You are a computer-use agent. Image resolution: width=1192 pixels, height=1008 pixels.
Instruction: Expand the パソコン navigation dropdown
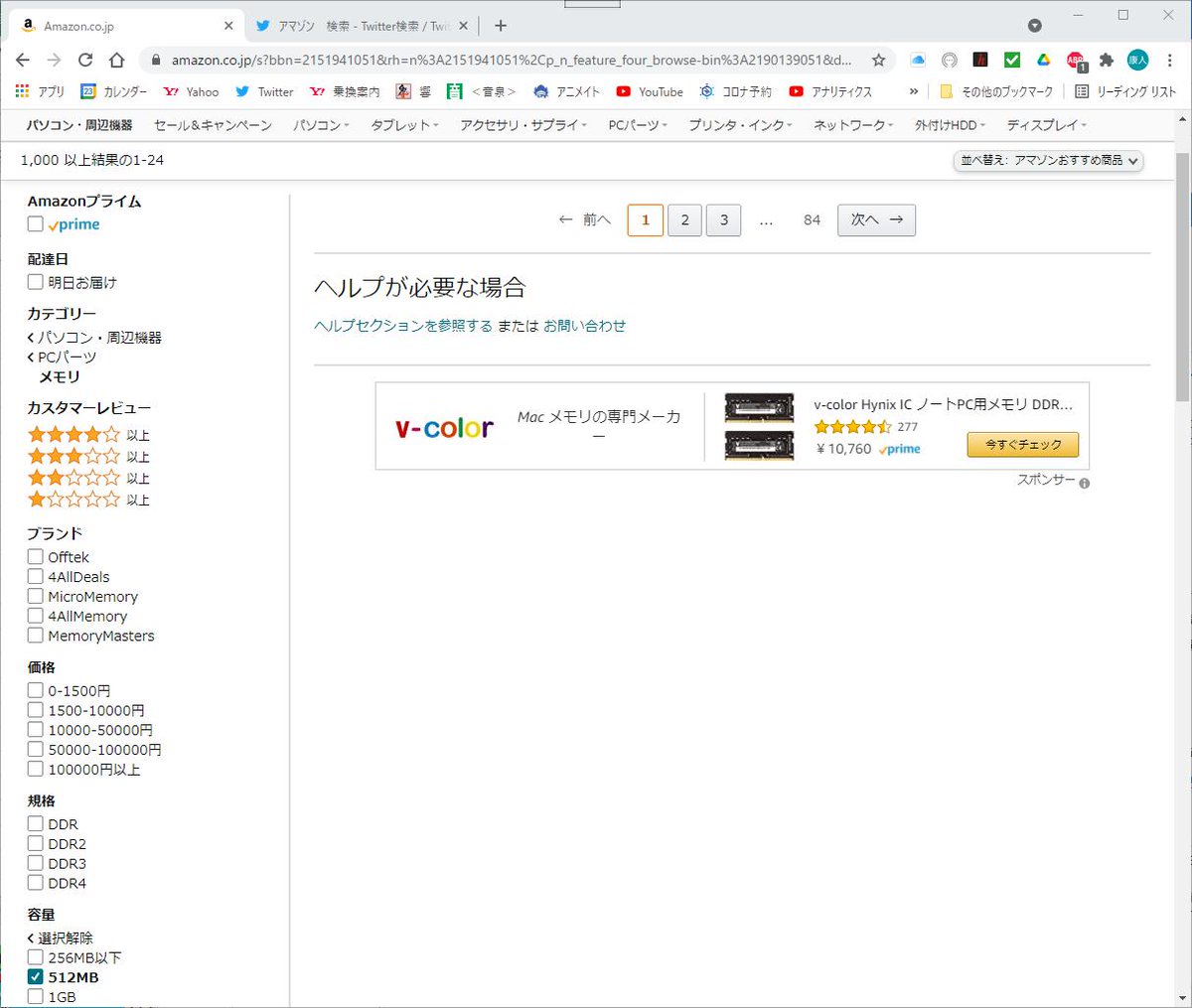322,125
